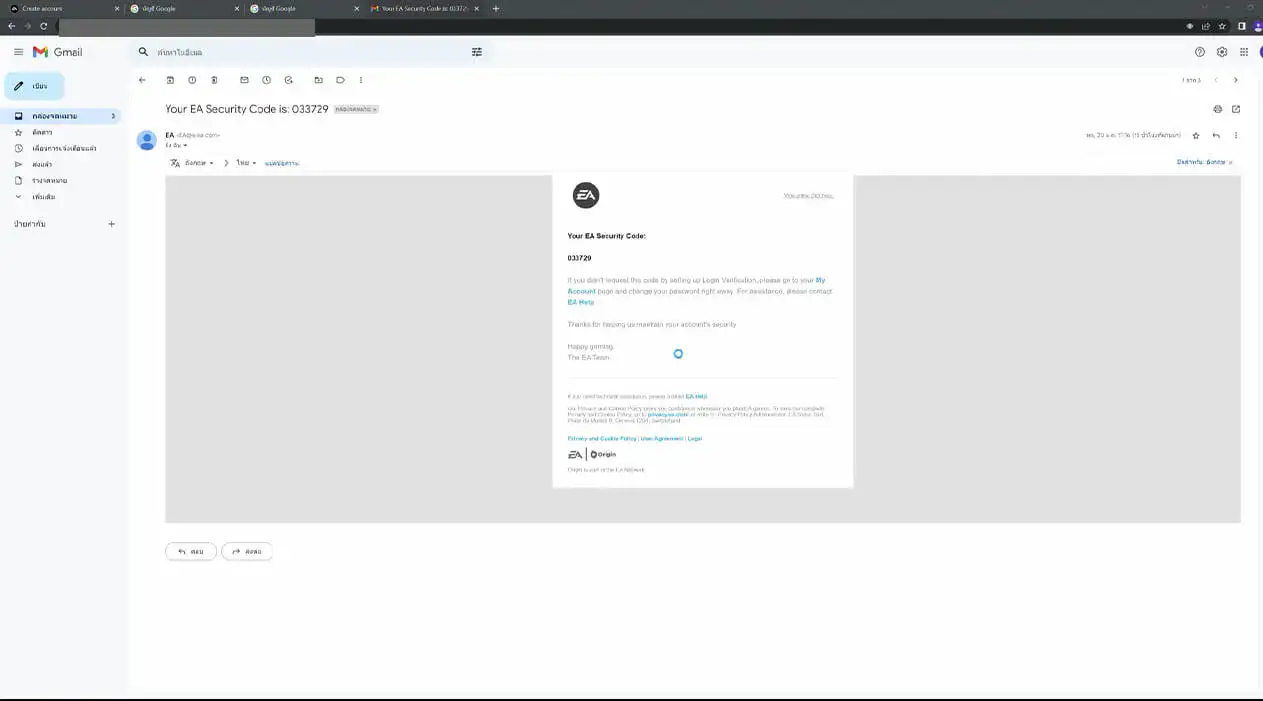Open the source language dropdown
This screenshot has height=701, width=1263.
click(x=199, y=163)
